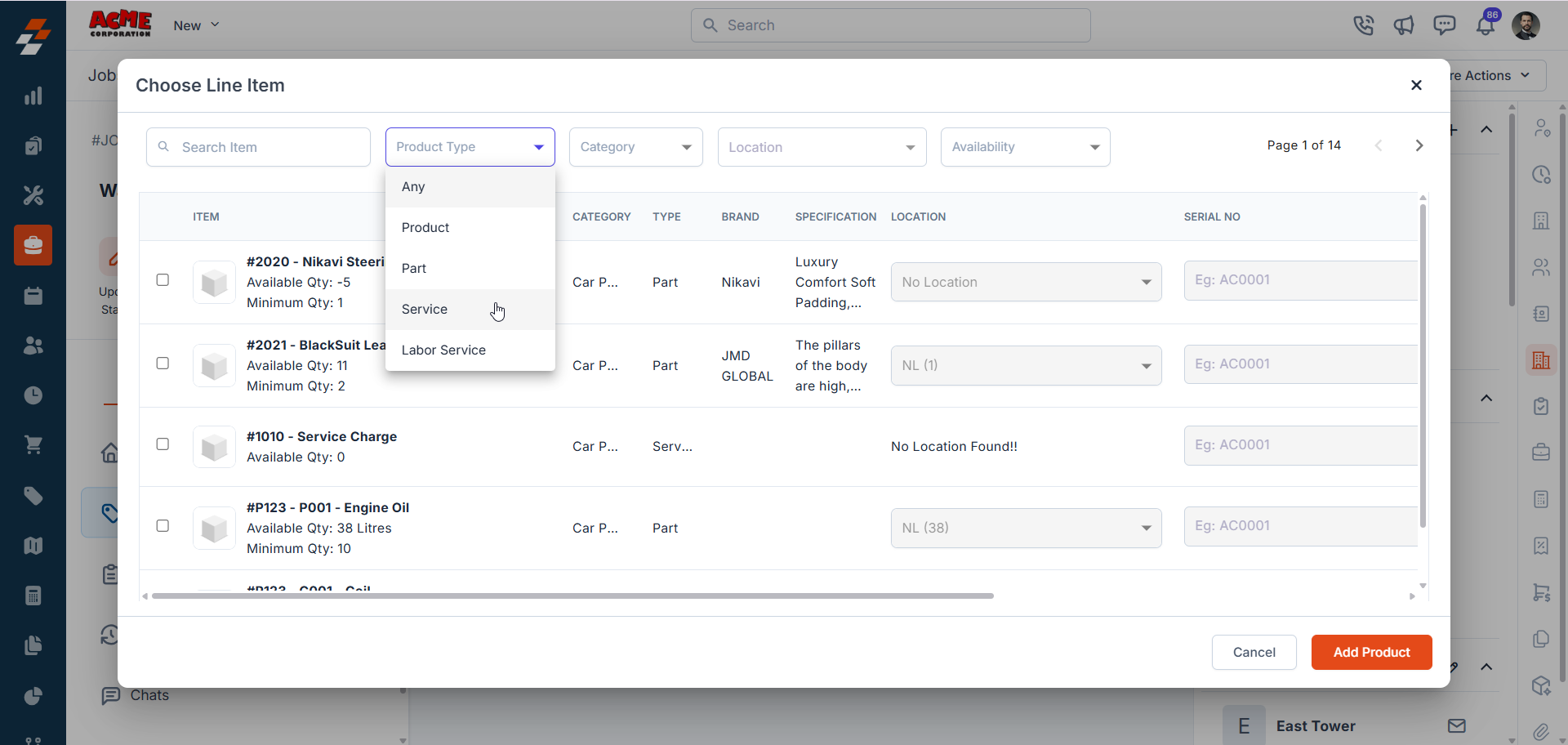Open the New menu in header
1568x745 pixels.
click(196, 25)
